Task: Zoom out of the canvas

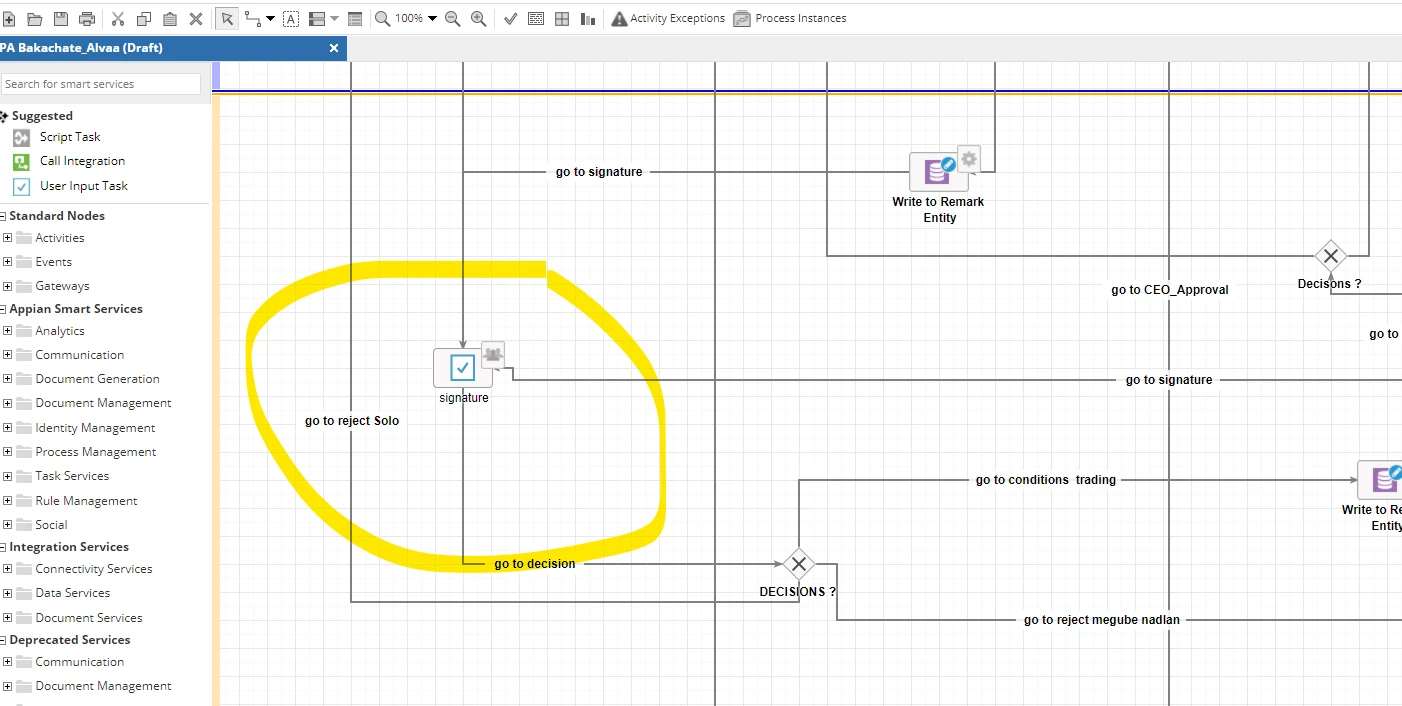Action: point(452,18)
